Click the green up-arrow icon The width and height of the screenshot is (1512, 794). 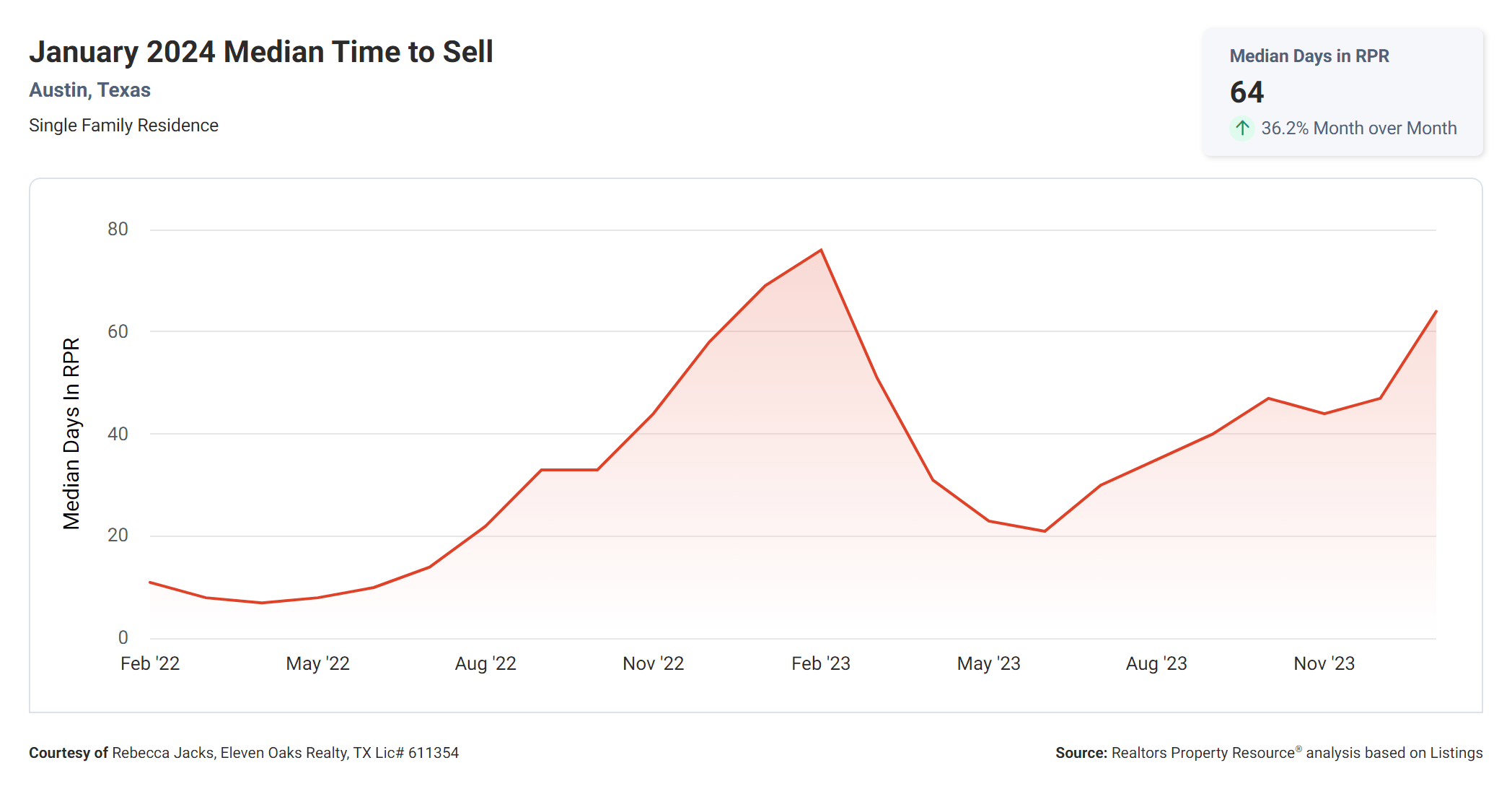1241,128
